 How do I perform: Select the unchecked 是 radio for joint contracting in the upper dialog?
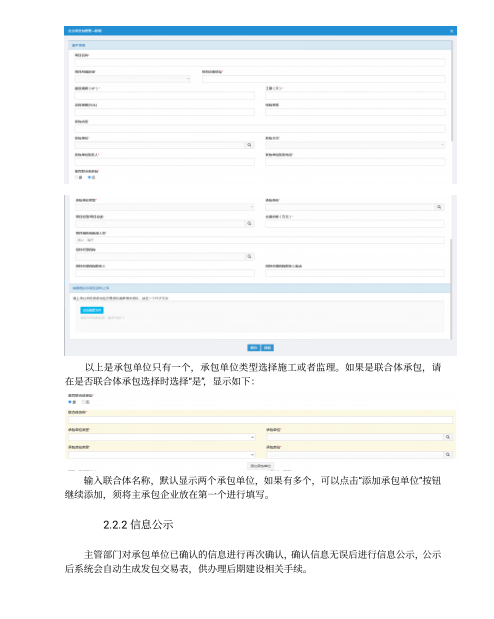coord(77,178)
